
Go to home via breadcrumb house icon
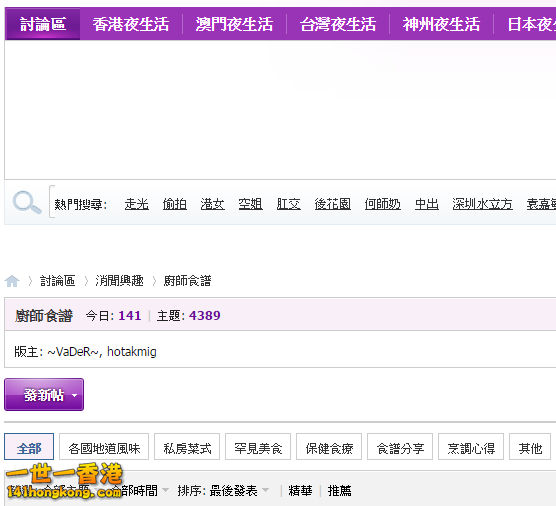(x=12, y=281)
